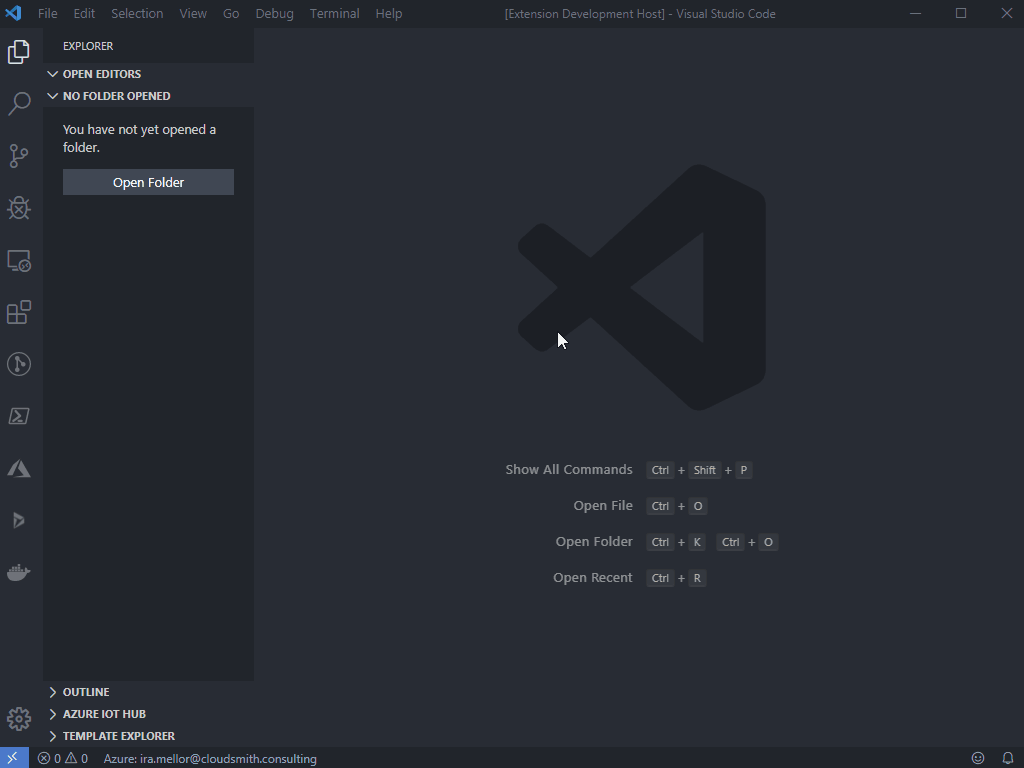Click the Open Folder button
1024x768 pixels.
coord(148,182)
